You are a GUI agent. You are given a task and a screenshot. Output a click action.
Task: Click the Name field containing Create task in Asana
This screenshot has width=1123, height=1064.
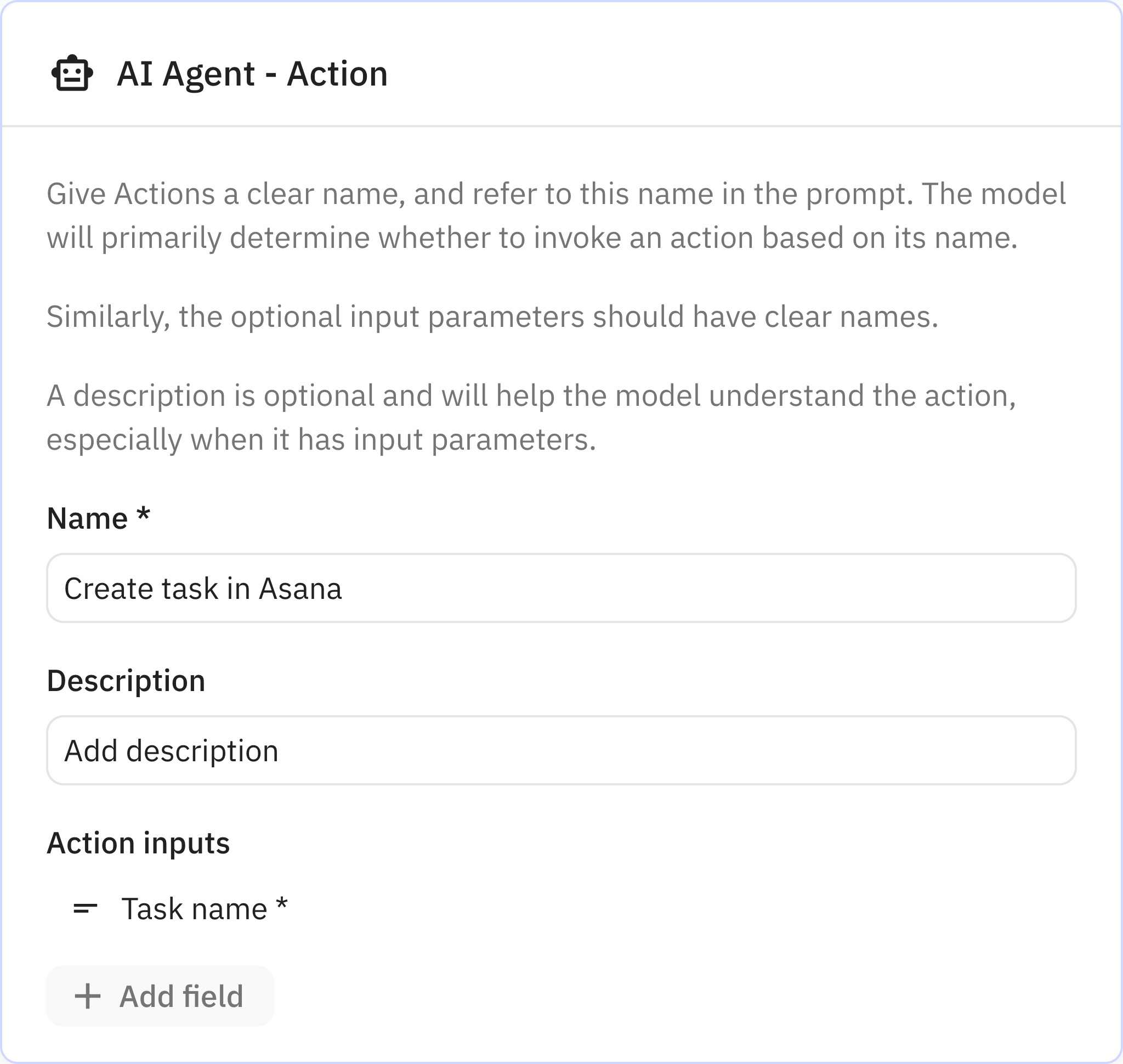[561, 588]
